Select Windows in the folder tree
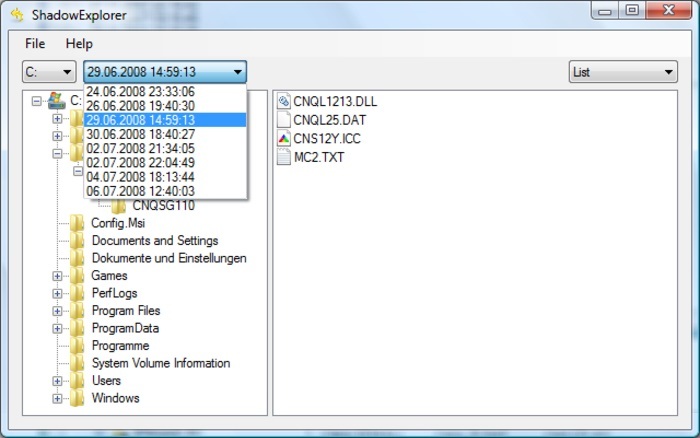 coord(116,398)
